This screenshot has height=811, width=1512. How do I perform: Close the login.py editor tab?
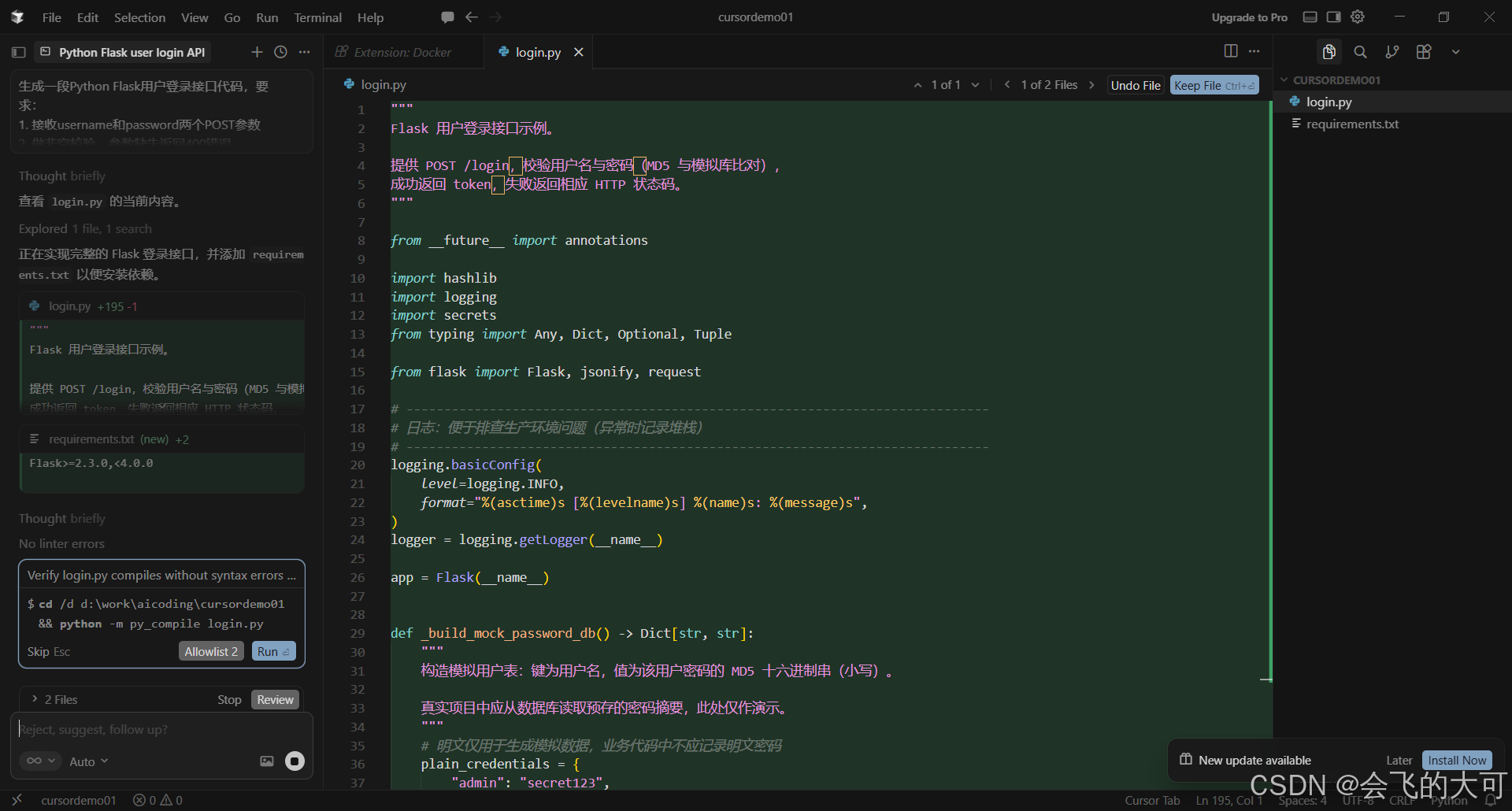pos(579,52)
